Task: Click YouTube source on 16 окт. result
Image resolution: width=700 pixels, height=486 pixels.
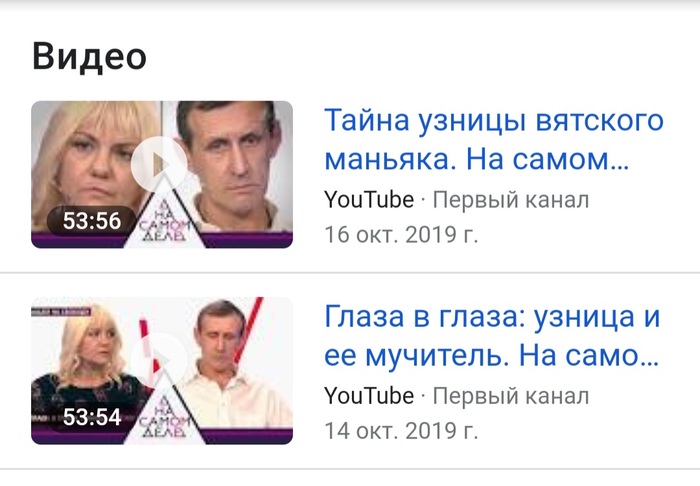Action: [x=369, y=199]
